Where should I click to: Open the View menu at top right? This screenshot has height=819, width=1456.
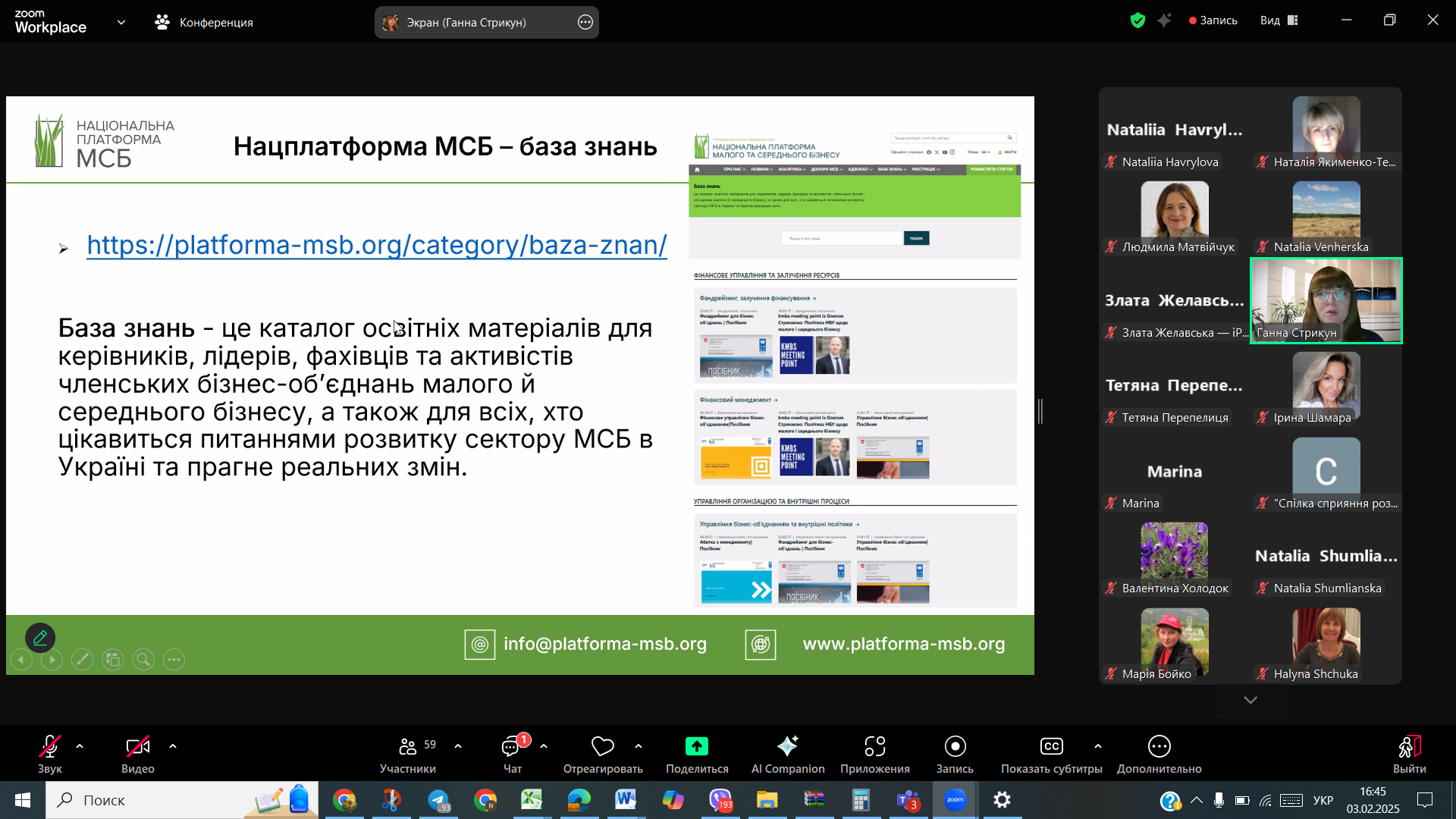(1279, 20)
